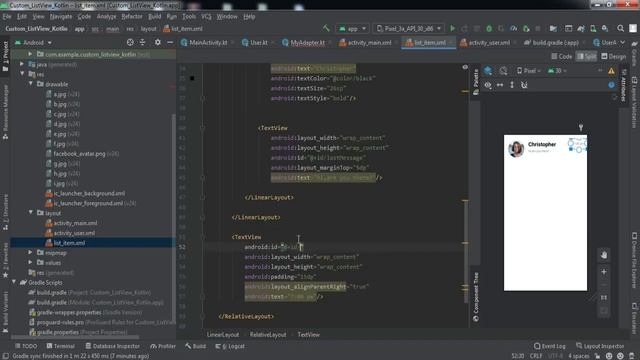Open the Favorites tool window
This screenshot has width=640, height=360.
coord(5,260)
